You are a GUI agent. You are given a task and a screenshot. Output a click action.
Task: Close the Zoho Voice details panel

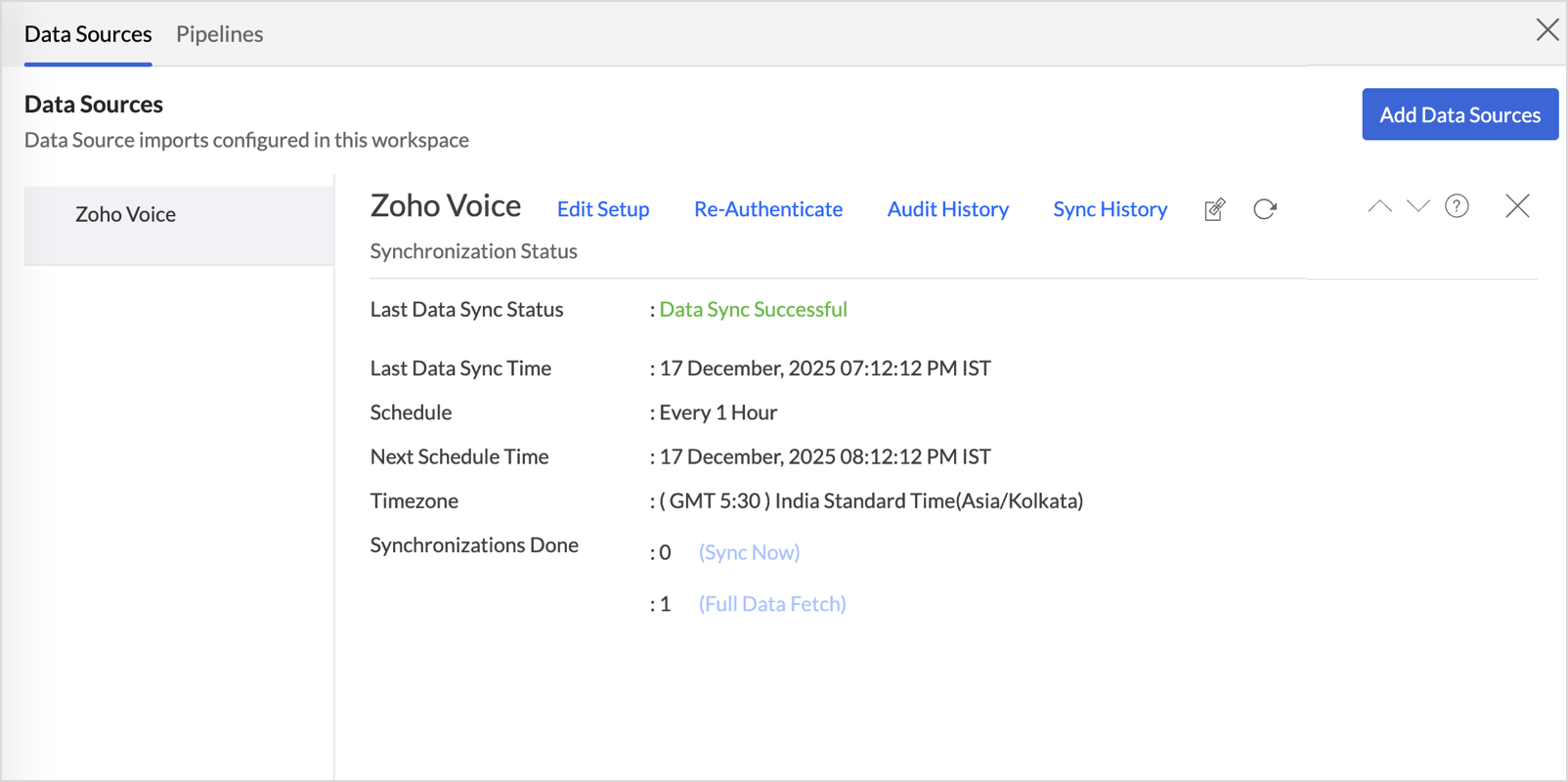click(1517, 206)
